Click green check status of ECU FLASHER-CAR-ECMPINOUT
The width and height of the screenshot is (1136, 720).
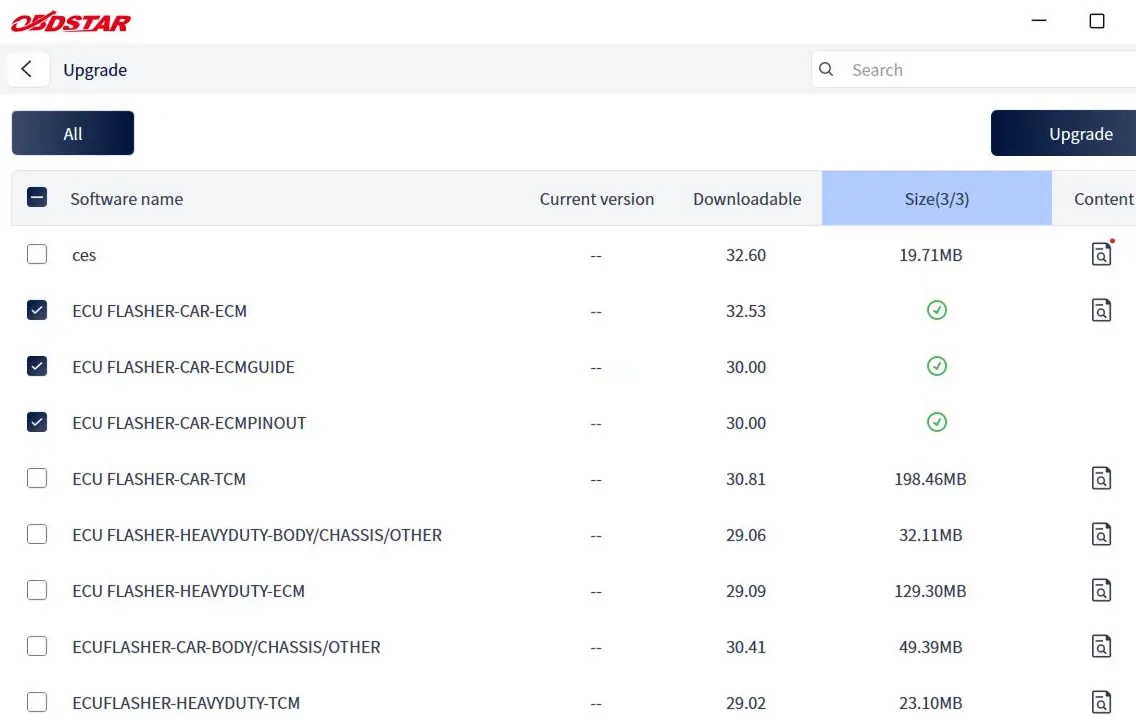937,422
